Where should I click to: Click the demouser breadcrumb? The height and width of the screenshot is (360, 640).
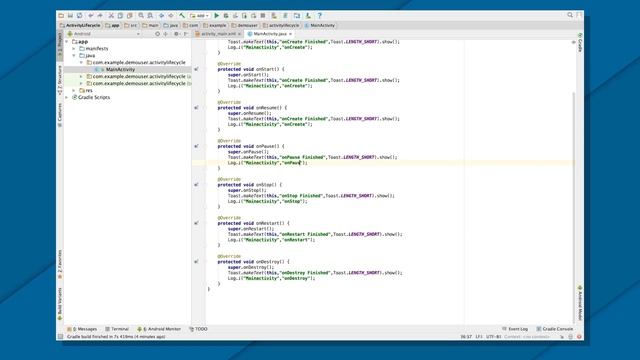(x=245, y=25)
